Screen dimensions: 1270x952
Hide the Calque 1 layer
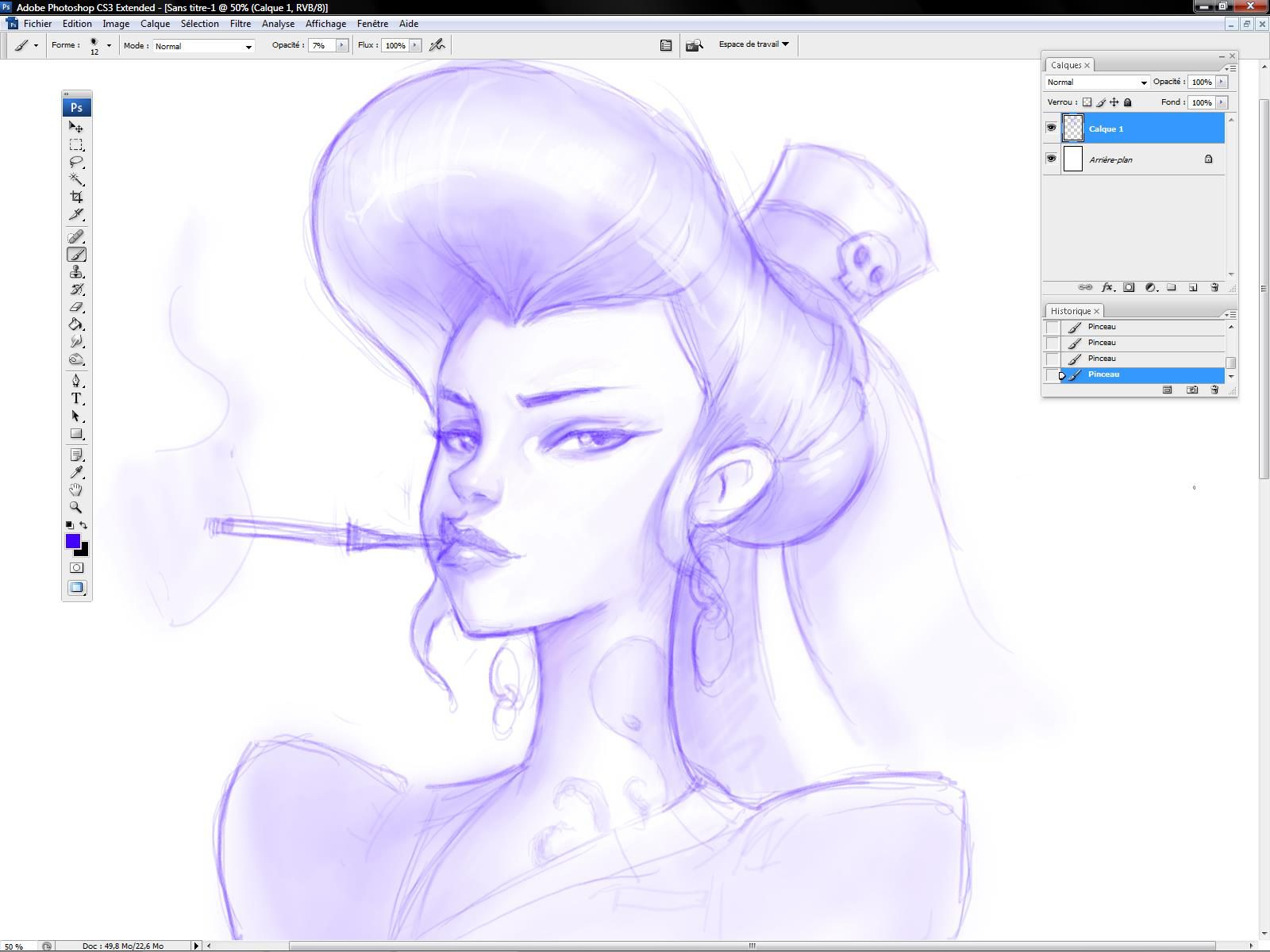tap(1051, 128)
